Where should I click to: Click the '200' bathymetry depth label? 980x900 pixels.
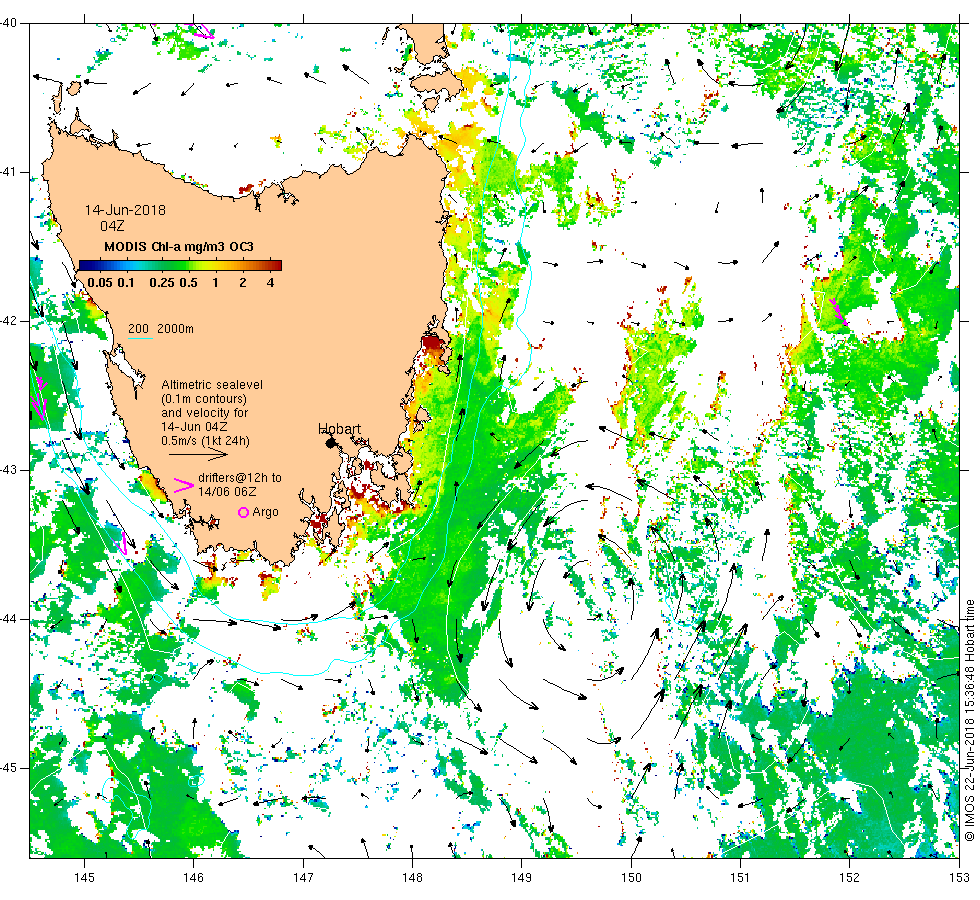point(138,329)
